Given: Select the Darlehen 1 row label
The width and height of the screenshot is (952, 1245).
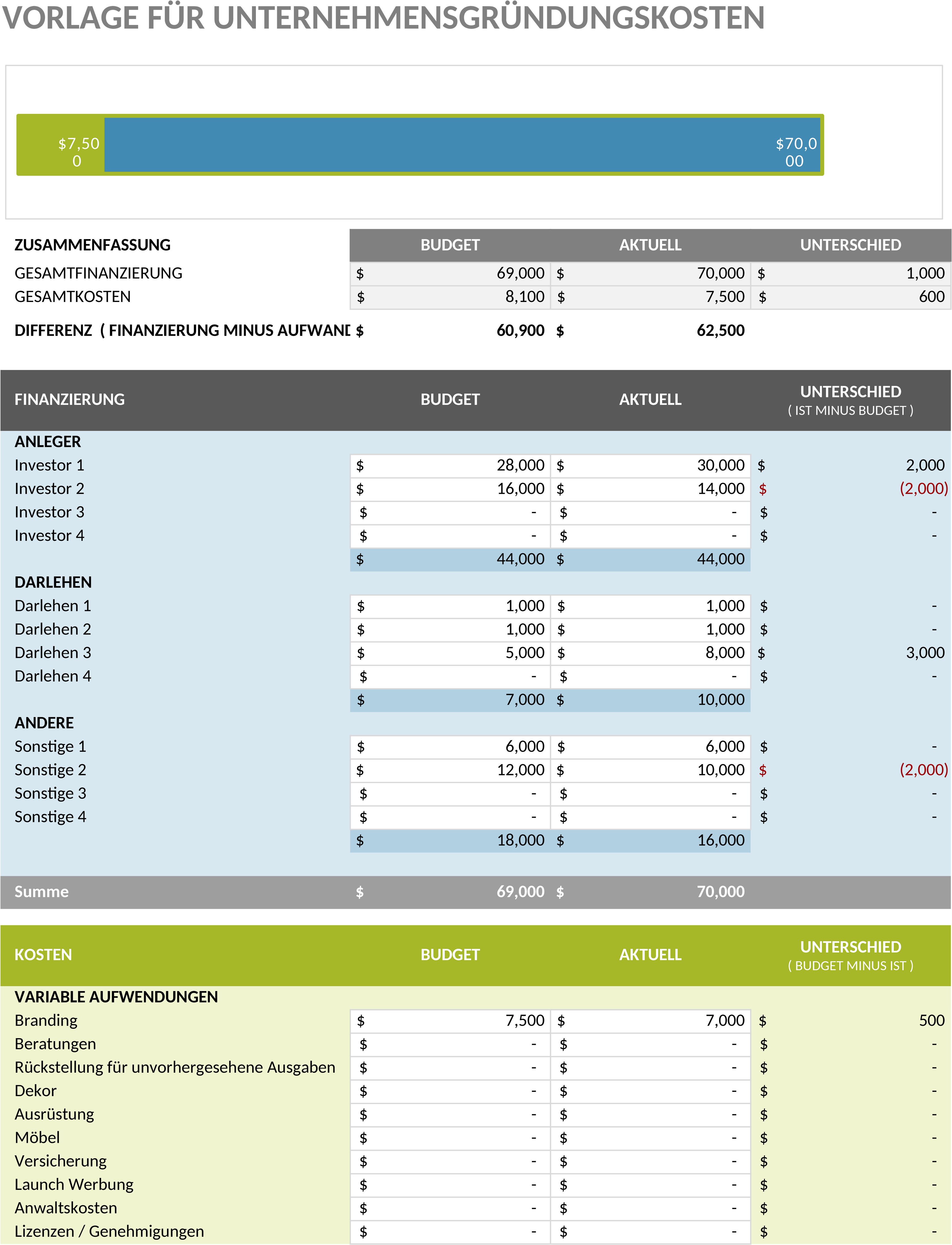Looking at the screenshot, I should click(x=53, y=606).
